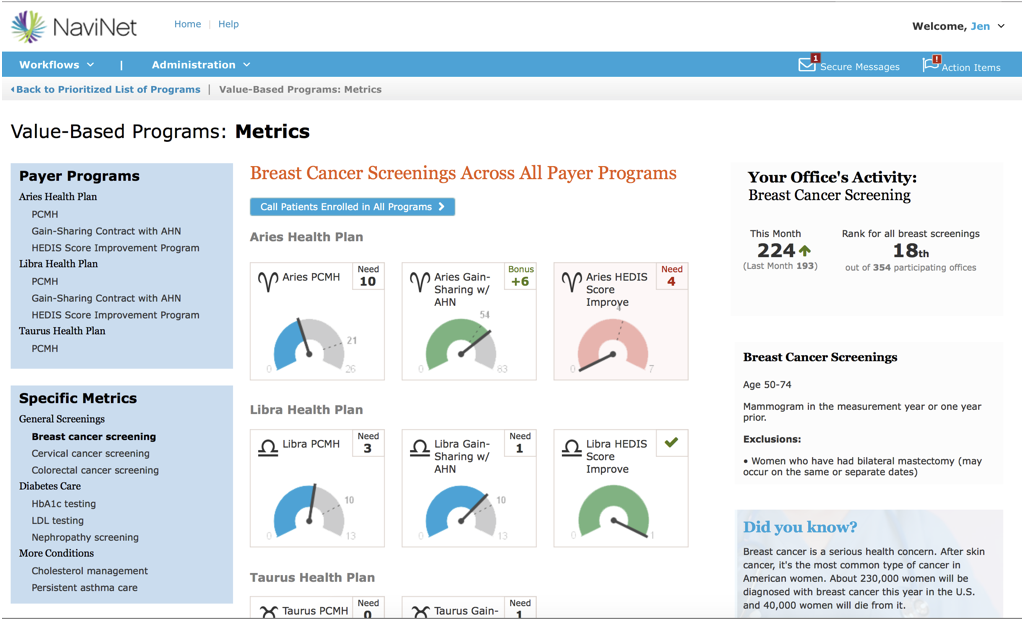This screenshot has height=620, width=1024.
Task: Select Colorectal cancer screening metric
Action: click(x=95, y=470)
